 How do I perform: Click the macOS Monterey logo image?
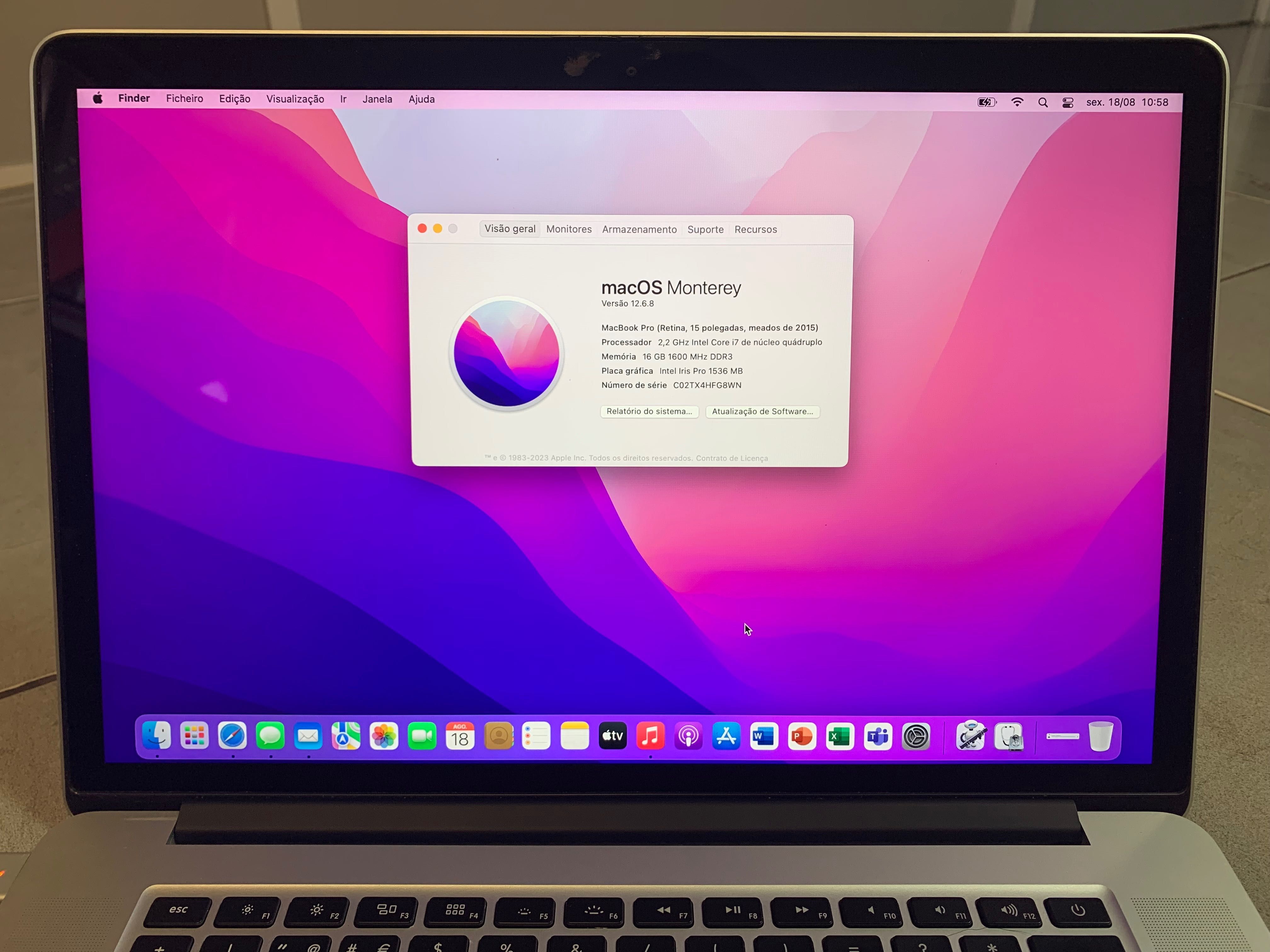[x=506, y=353]
